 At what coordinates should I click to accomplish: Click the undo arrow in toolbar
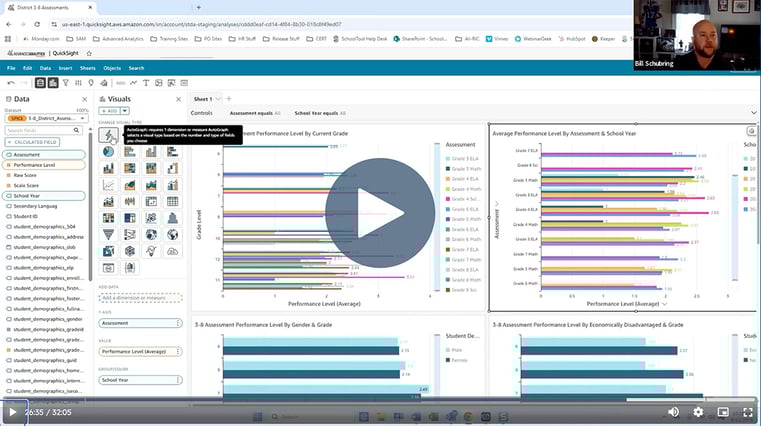point(10,82)
